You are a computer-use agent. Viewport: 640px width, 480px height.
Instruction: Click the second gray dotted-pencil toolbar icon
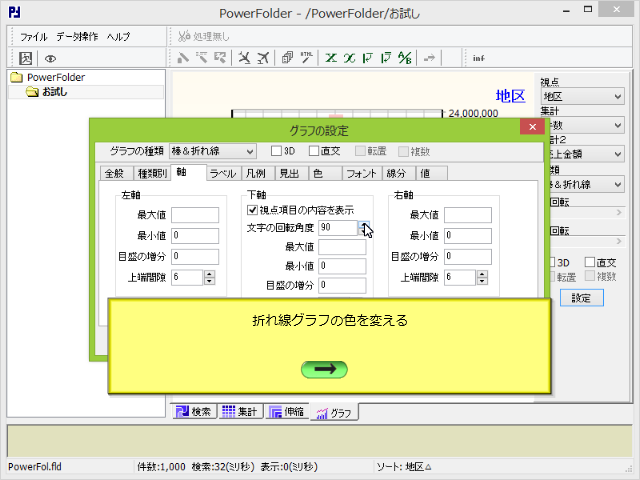201,58
